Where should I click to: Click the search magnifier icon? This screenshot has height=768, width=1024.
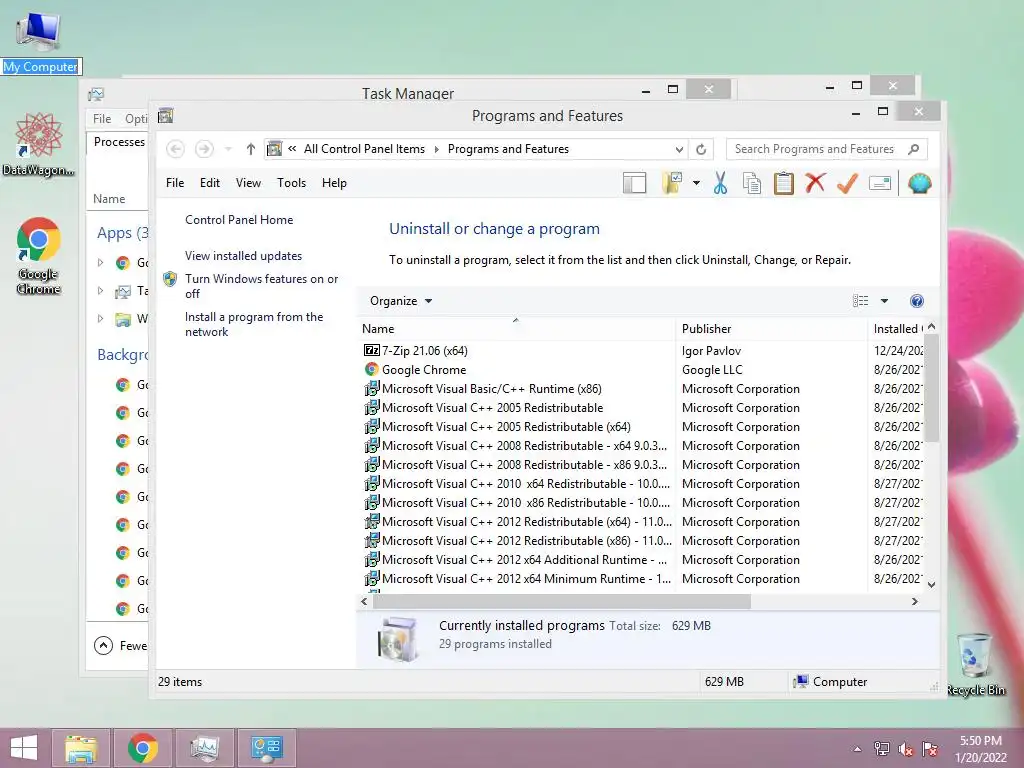(x=914, y=150)
